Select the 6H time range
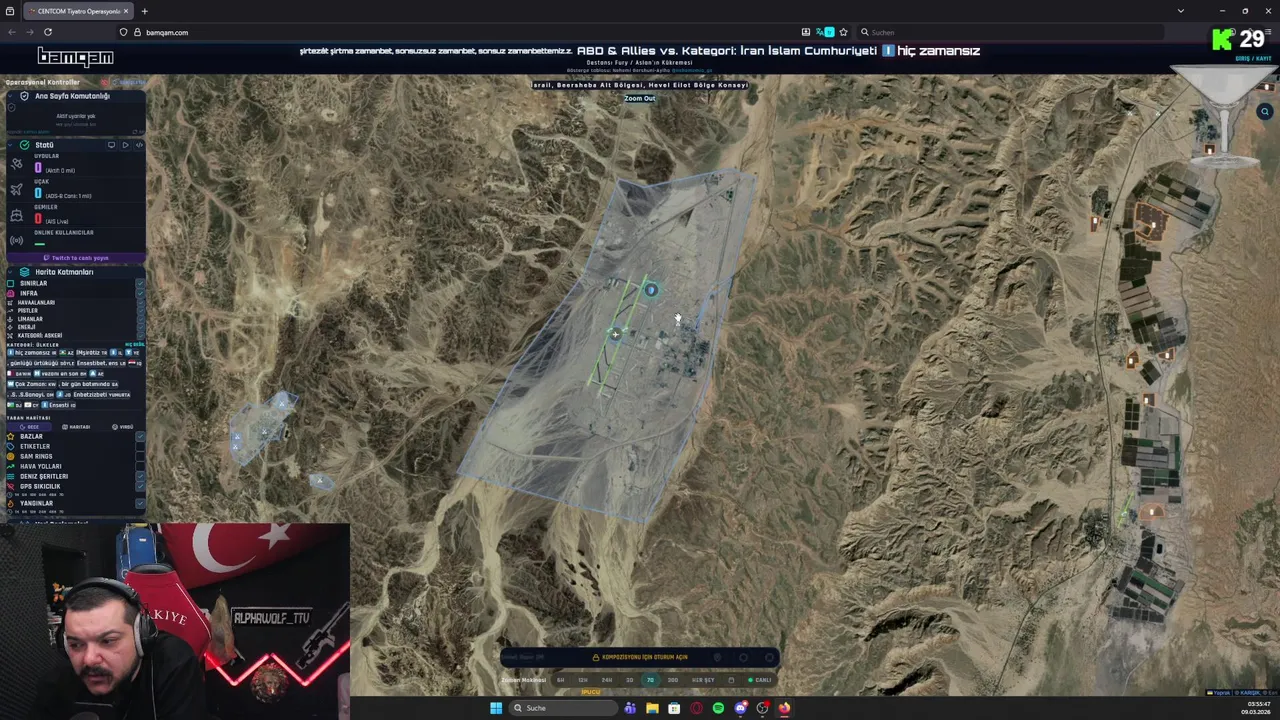Image resolution: width=1280 pixels, height=720 pixels. click(560, 680)
